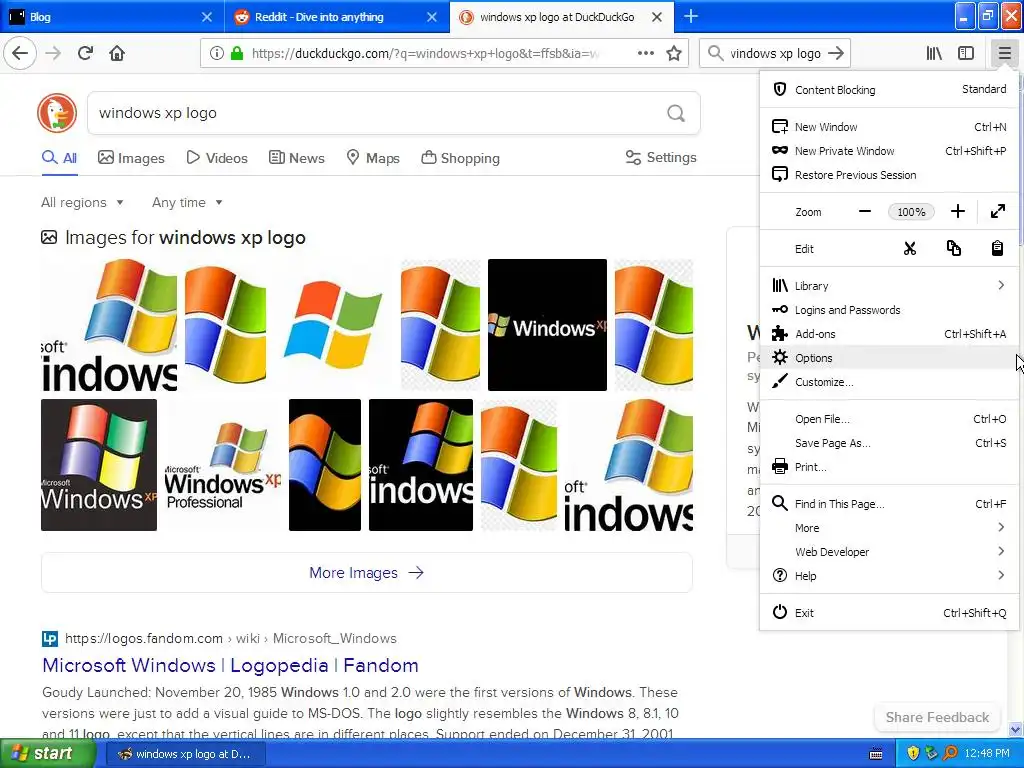This screenshot has height=768, width=1024.
Task: Select Open File... menu item
Action: pos(889,419)
